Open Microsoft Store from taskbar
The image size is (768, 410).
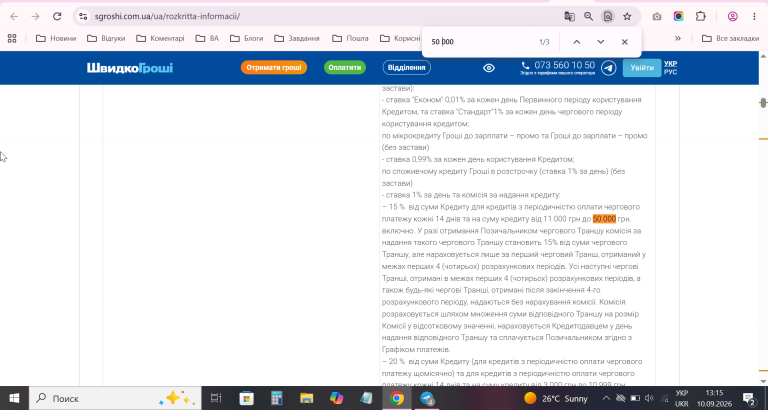point(246,398)
